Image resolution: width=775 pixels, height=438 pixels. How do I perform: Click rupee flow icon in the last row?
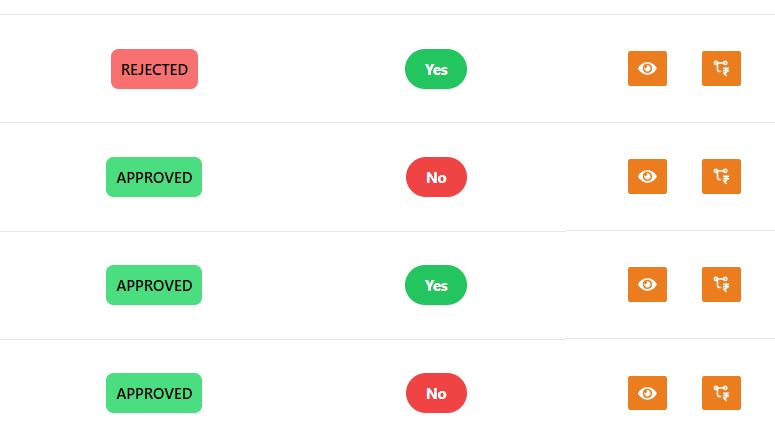click(721, 393)
